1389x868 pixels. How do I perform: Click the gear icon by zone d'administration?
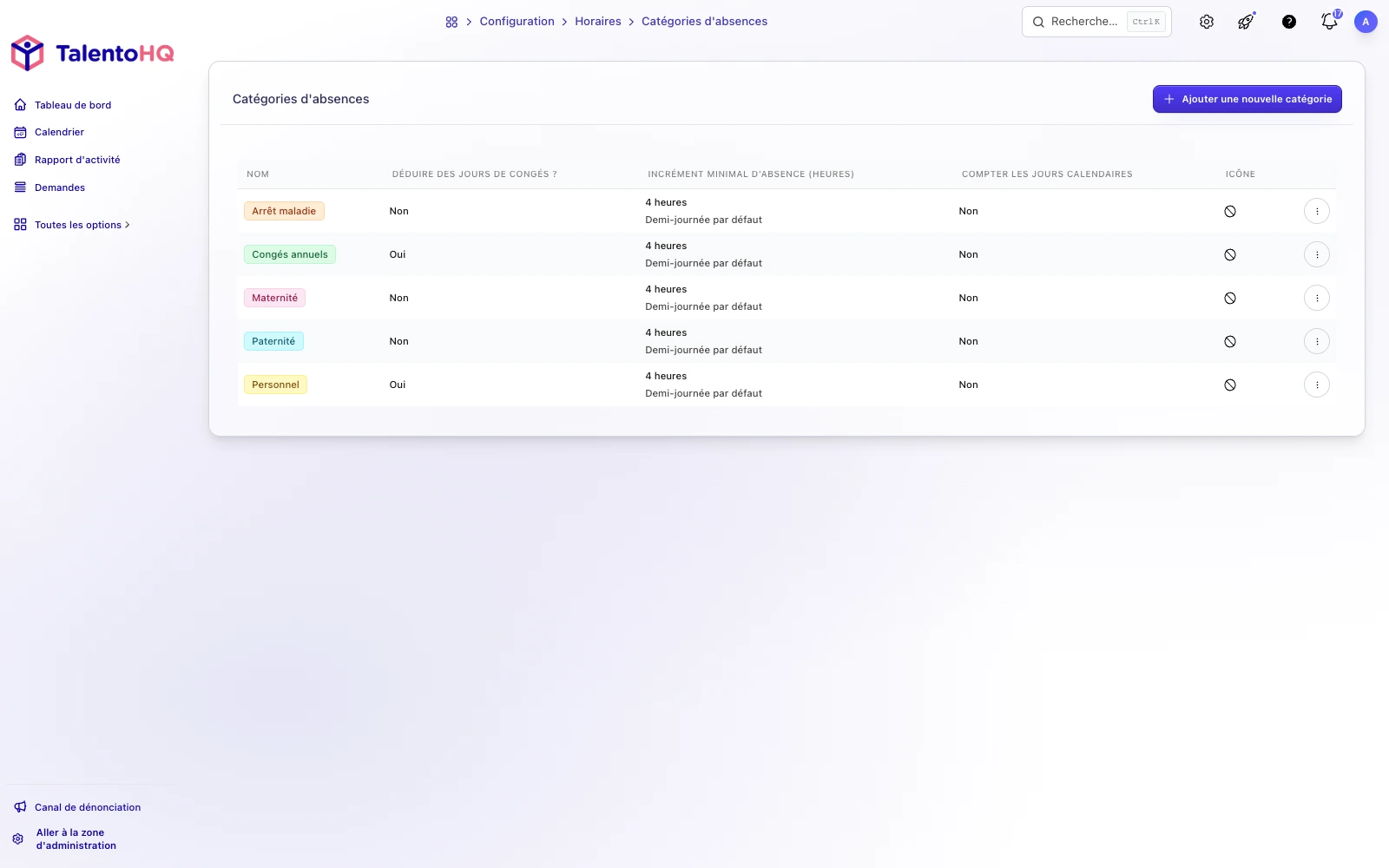pyautogui.click(x=18, y=839)
